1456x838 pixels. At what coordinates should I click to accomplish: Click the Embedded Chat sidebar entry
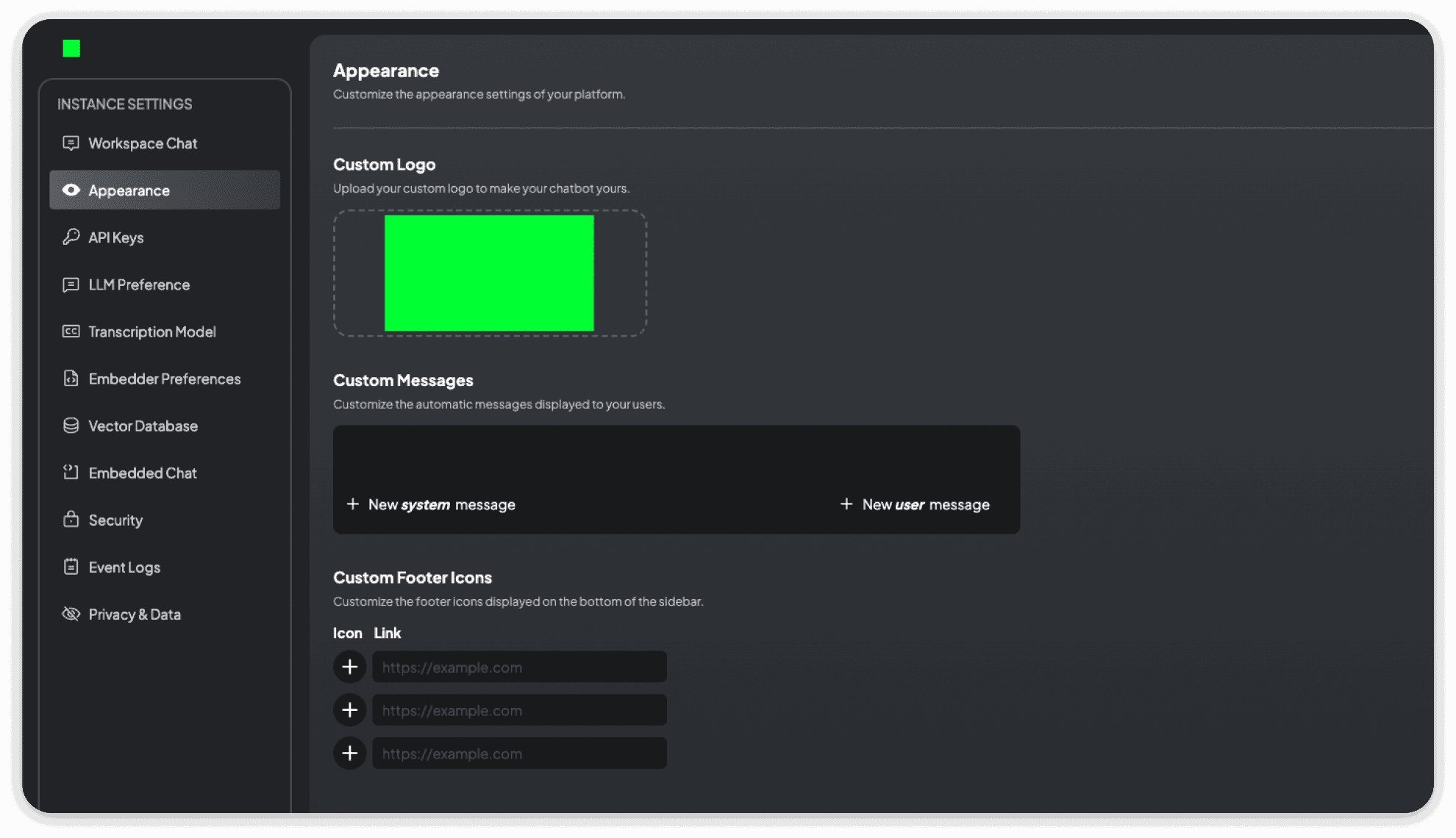142,473
